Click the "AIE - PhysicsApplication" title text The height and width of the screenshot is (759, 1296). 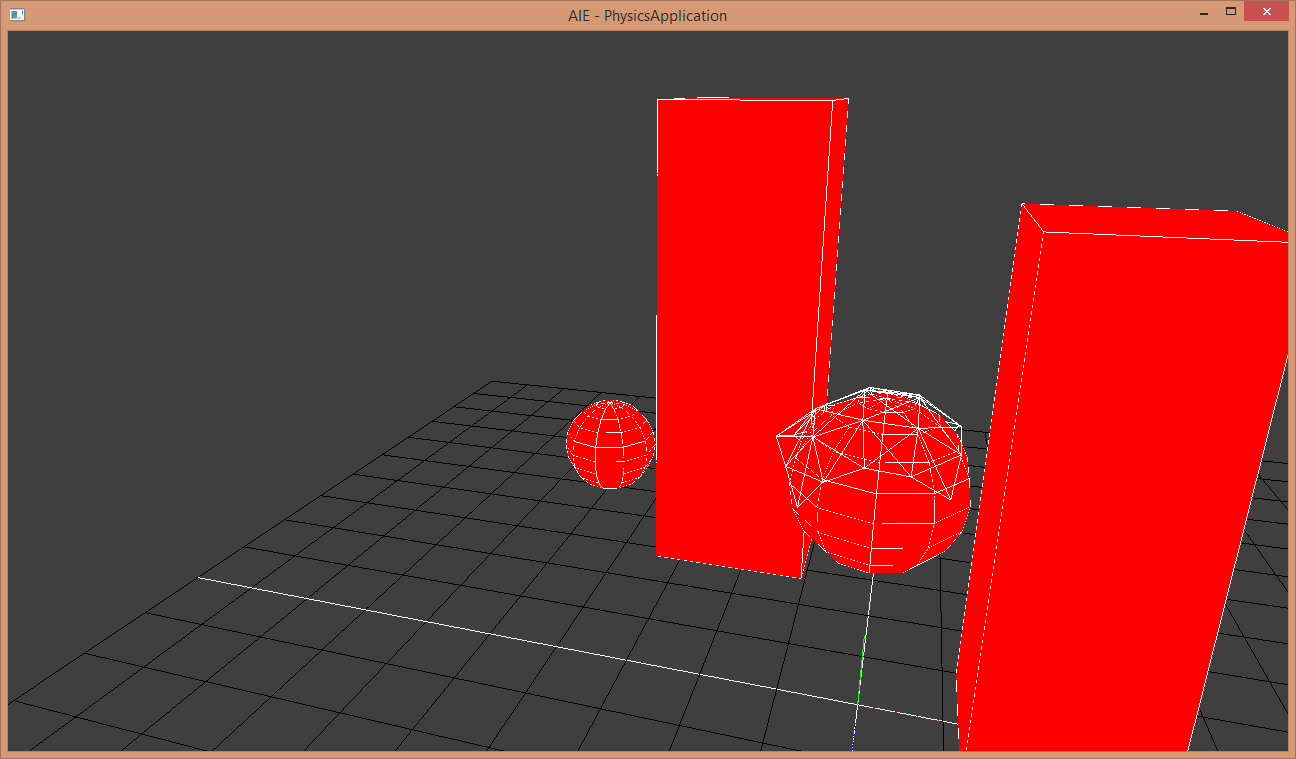pos(647,15)
